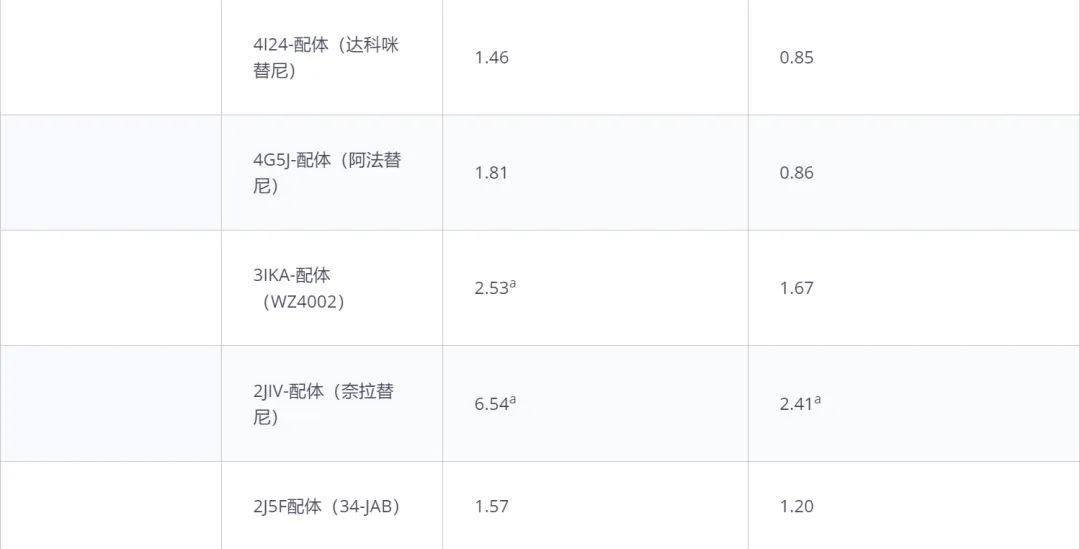Click the 1.67 value cell
Image resolution: width=1080 pixels, height=549 pixels.
914,288
